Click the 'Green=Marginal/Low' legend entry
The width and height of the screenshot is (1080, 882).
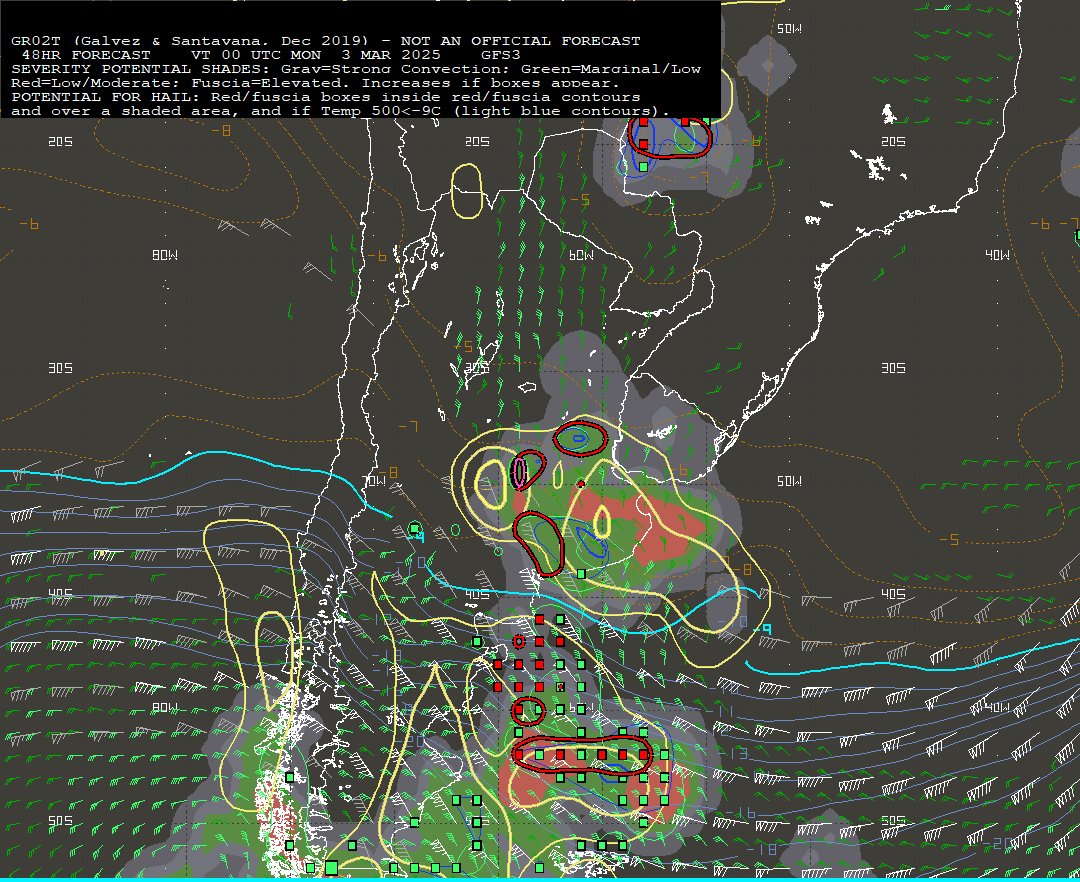pyautogui.click(x=611, y=69)
